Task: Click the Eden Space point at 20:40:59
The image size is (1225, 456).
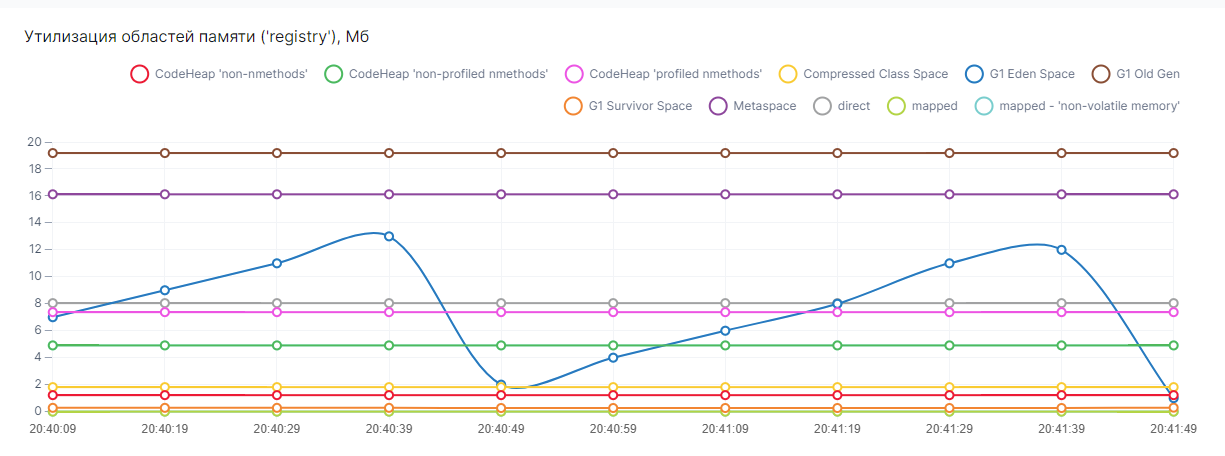Action: [613, 357]
